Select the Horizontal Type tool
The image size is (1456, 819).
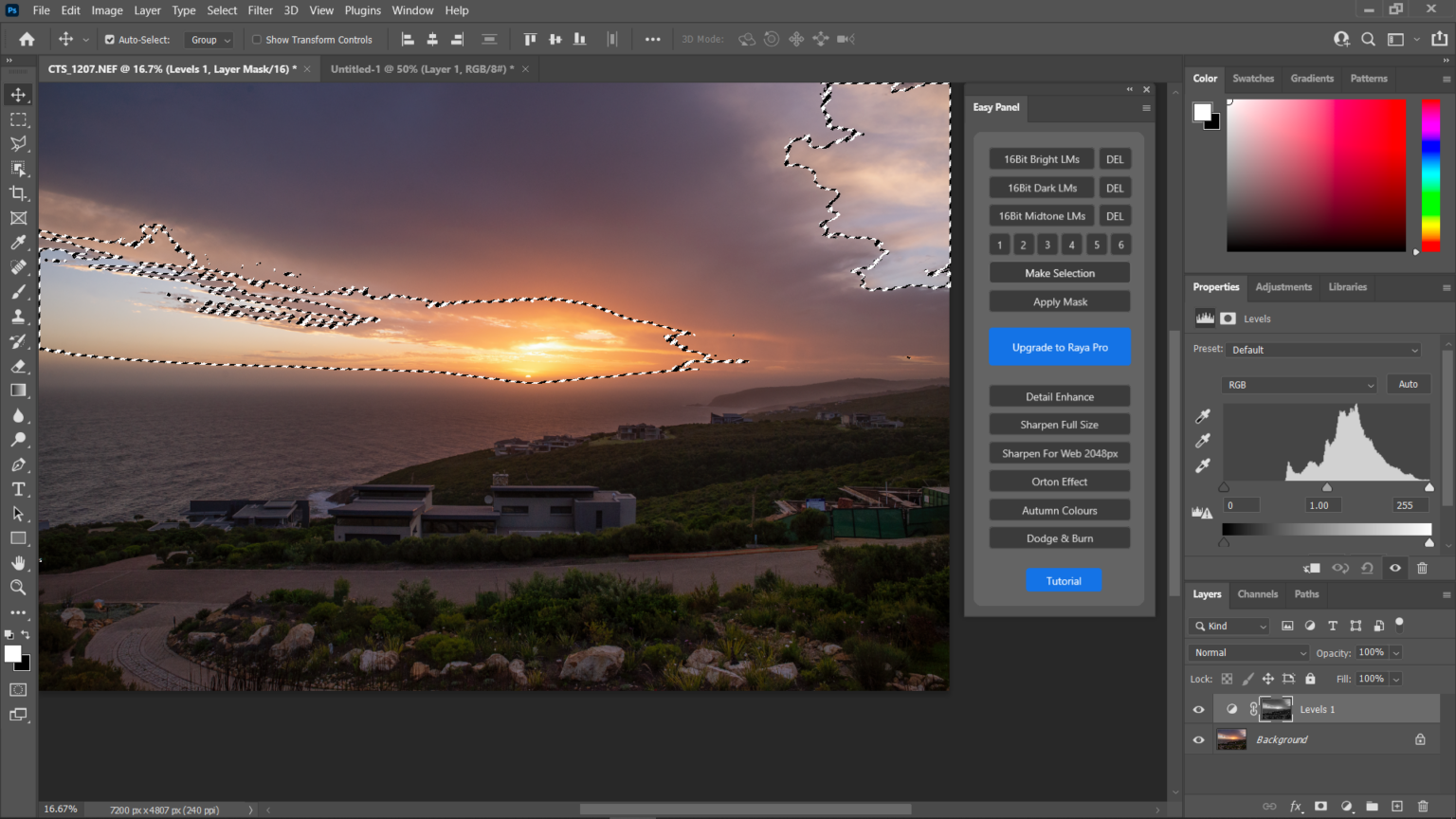[x=18, y=489]
